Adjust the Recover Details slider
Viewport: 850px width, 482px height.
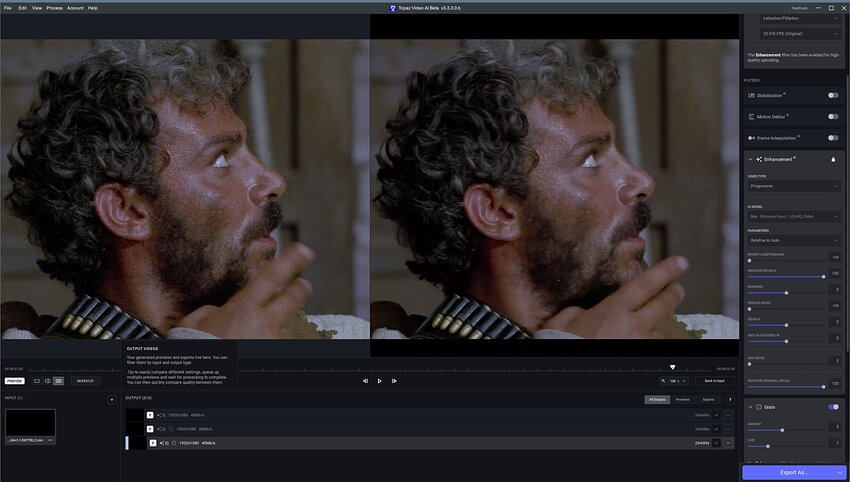(x=786, y=277)
